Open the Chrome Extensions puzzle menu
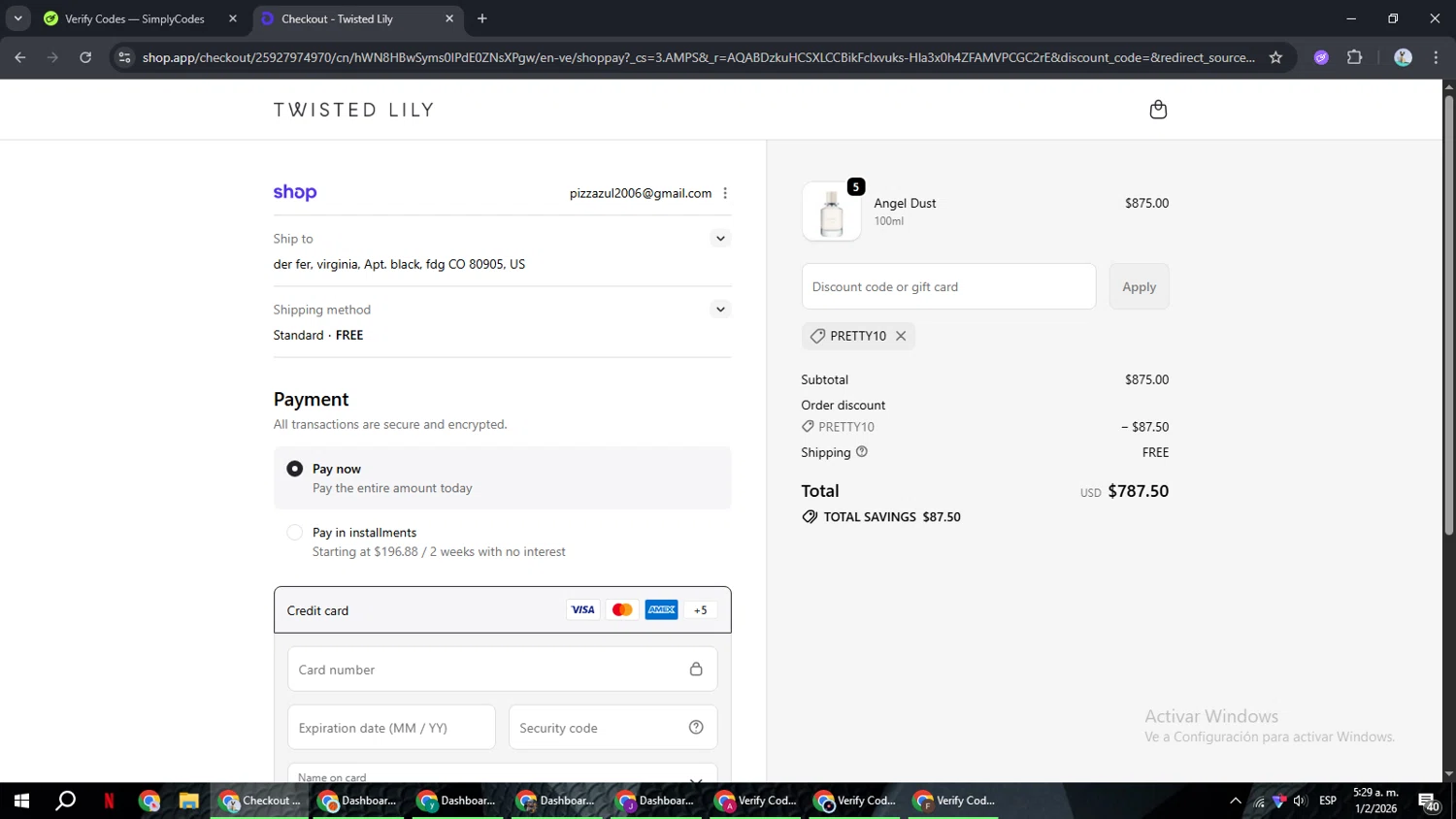This screenshot has width=1456, height=819. point(1355,57)
